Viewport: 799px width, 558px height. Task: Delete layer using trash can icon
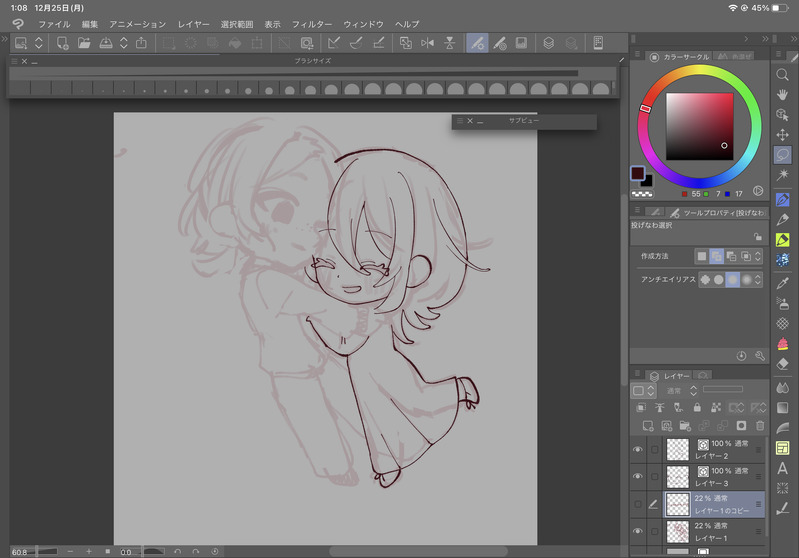[x=760, y=426]
